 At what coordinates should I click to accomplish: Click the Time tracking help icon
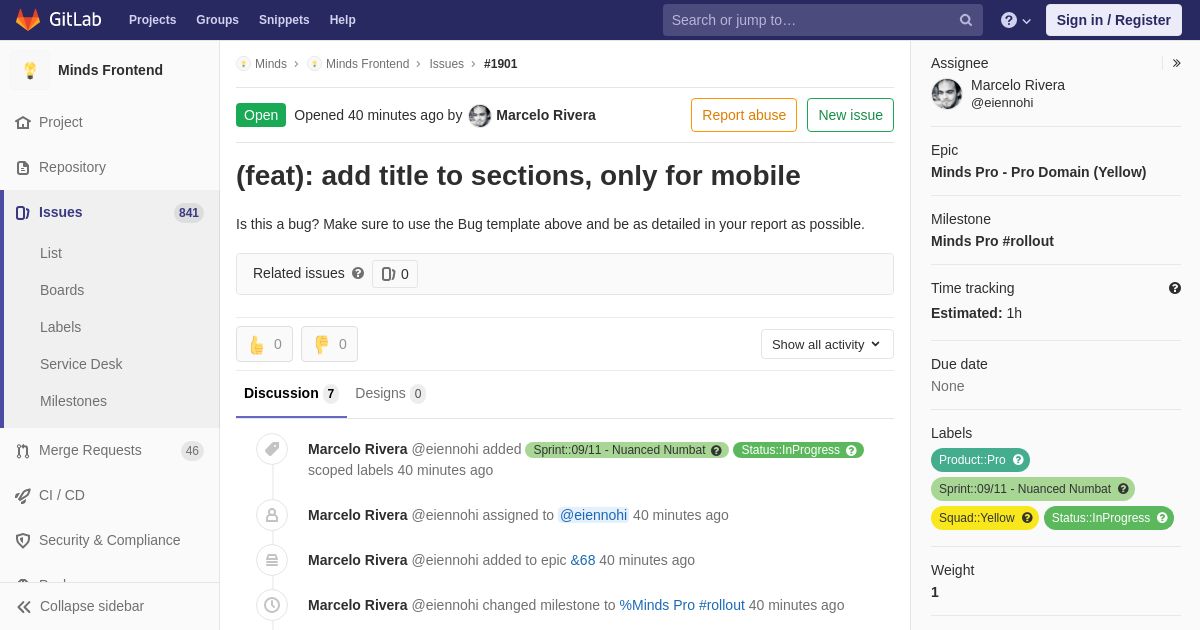[1175, 288]
